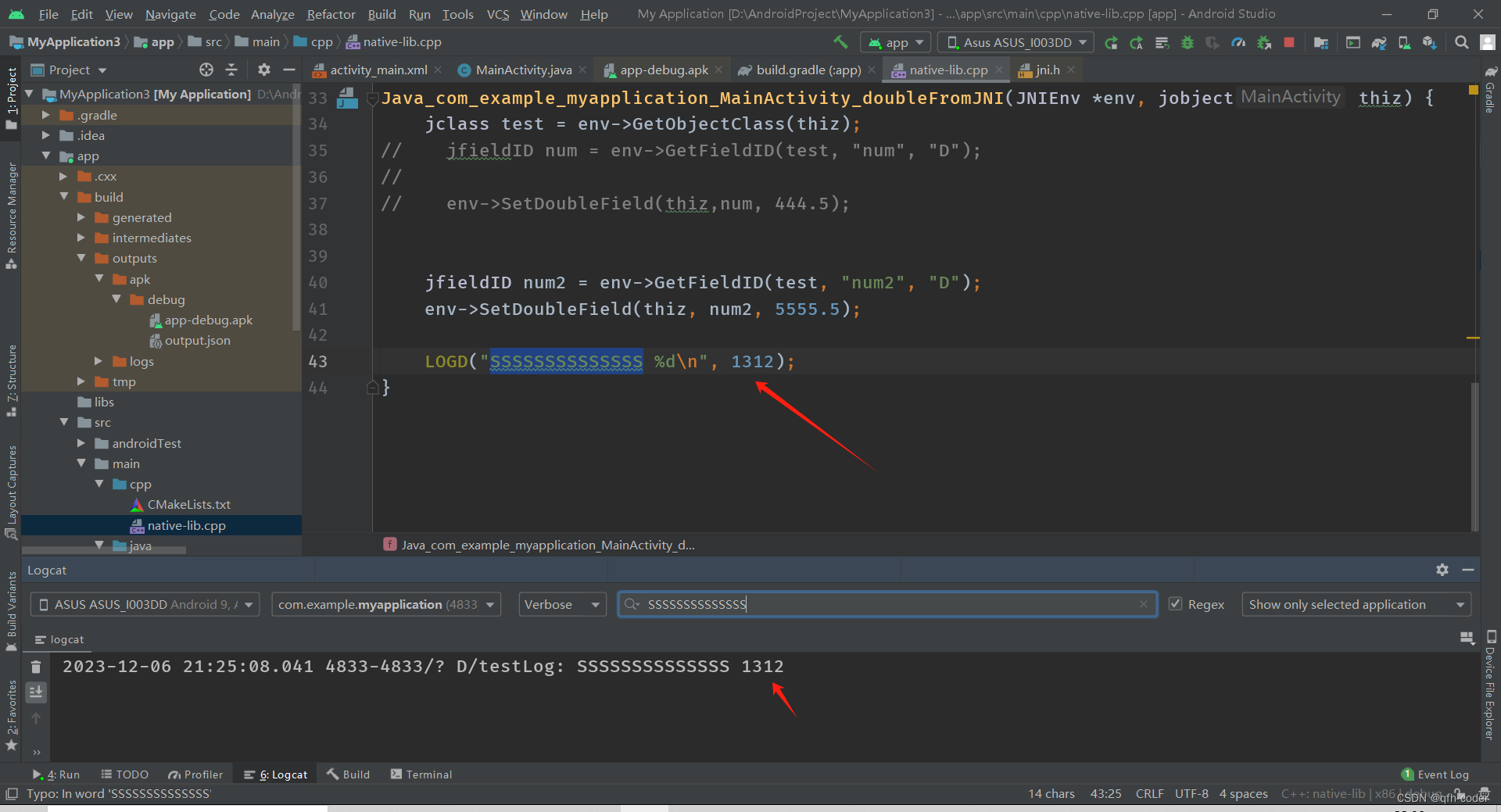Viewport: 1501px width, 812px height.
Task: Click the Project panel settings gear
Action: [x=264, y=70]
